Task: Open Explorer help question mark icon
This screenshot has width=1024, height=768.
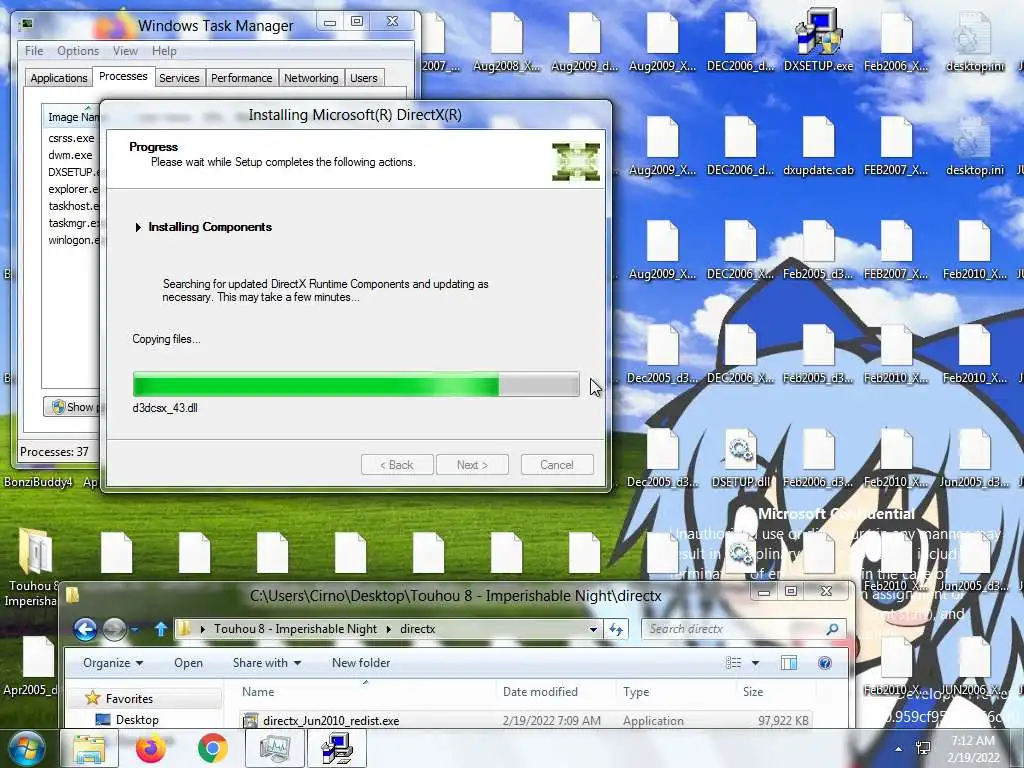Action: [x=825, y=663]
